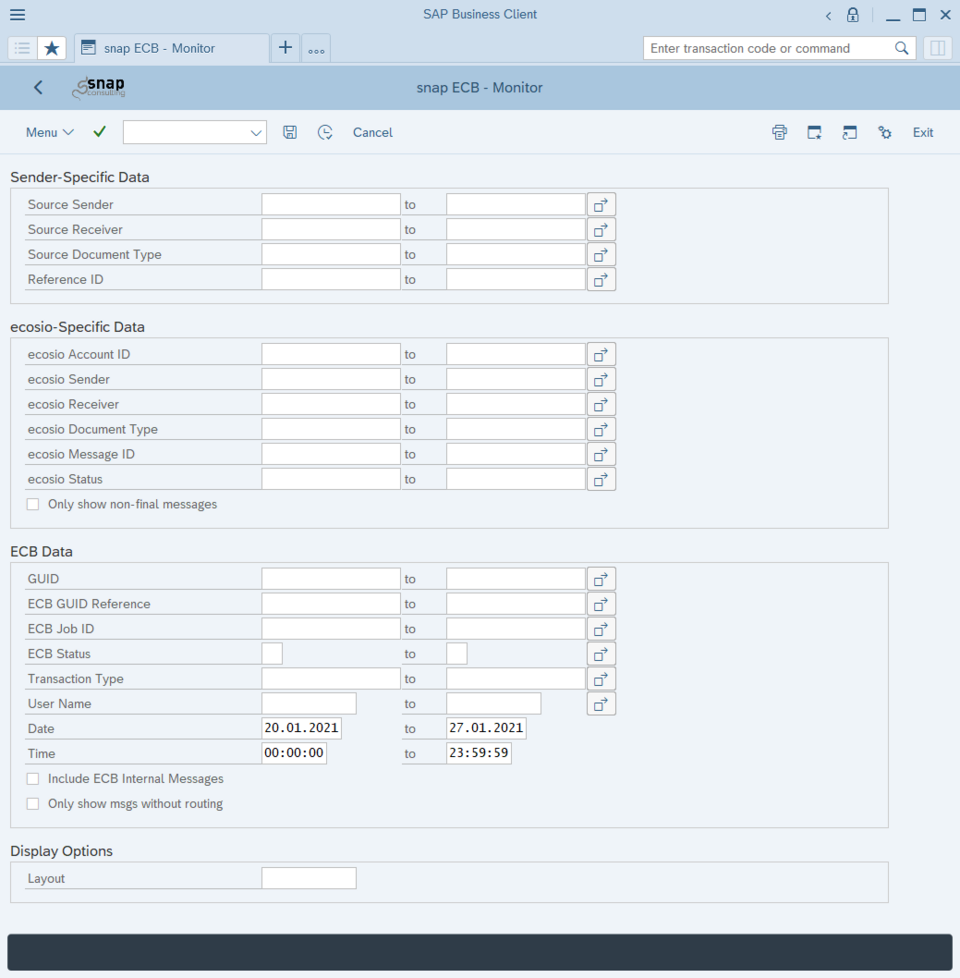Click the ecosio Status to field

pos(515,479)
